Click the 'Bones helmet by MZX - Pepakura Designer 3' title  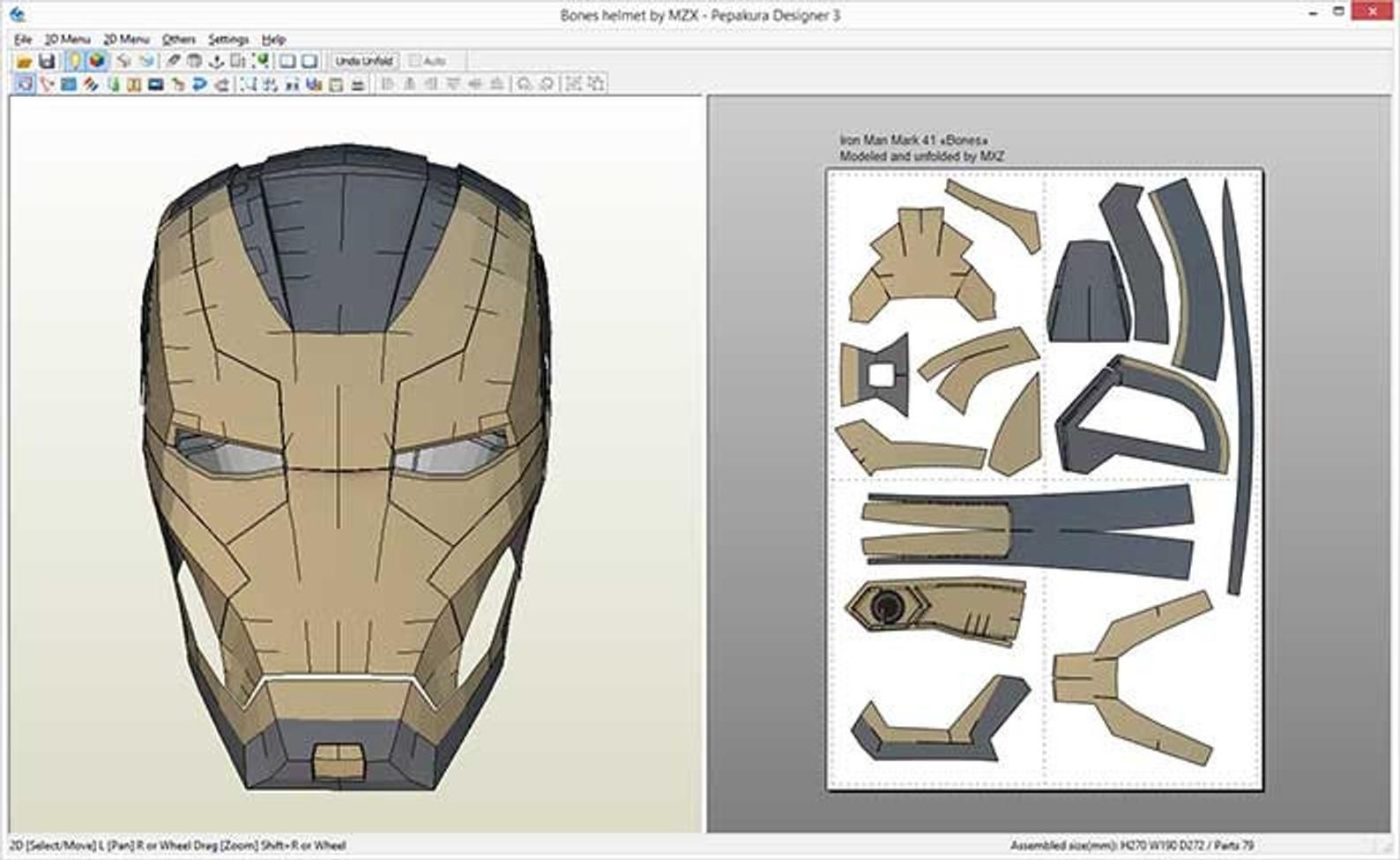click(x=700, y=15)
